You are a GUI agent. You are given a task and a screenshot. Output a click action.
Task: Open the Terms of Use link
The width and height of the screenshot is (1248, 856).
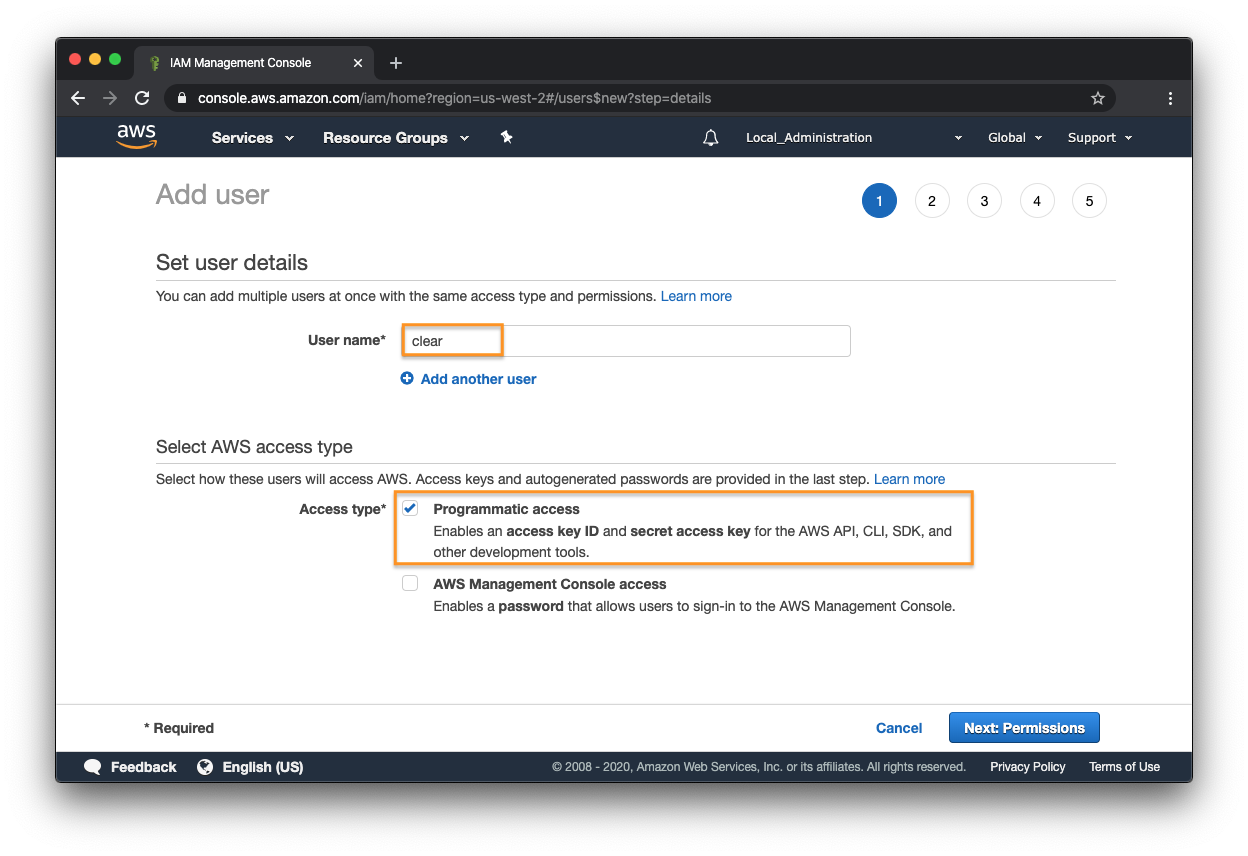[1124, 767]
